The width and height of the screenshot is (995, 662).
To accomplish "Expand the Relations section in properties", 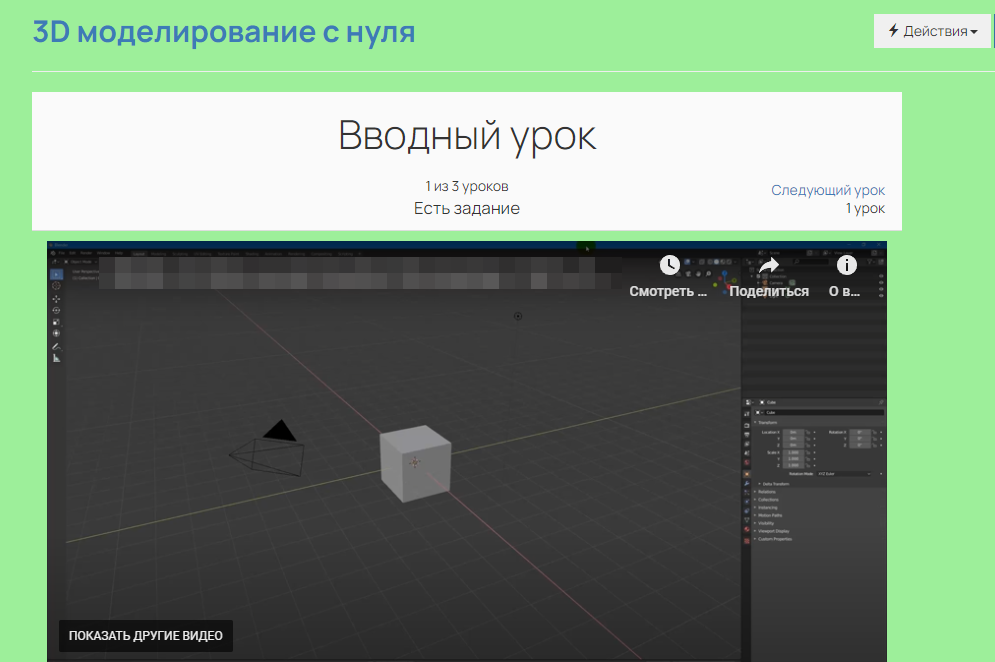I will (766, 492).
